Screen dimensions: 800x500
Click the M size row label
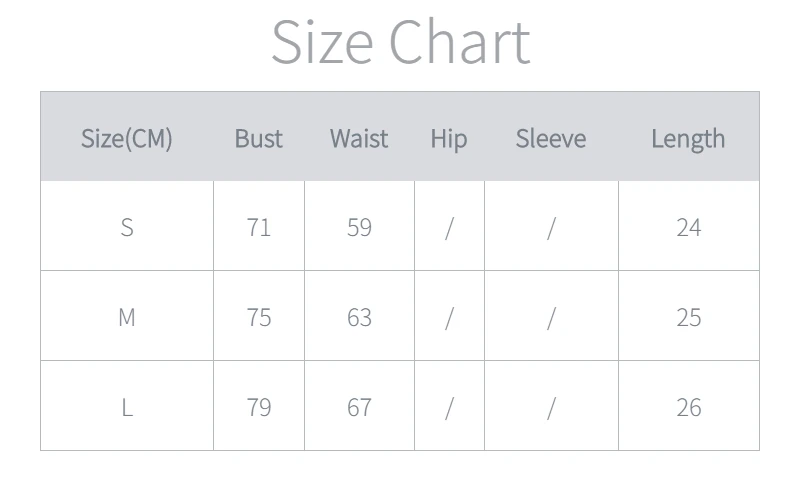(x=127, y=317)
